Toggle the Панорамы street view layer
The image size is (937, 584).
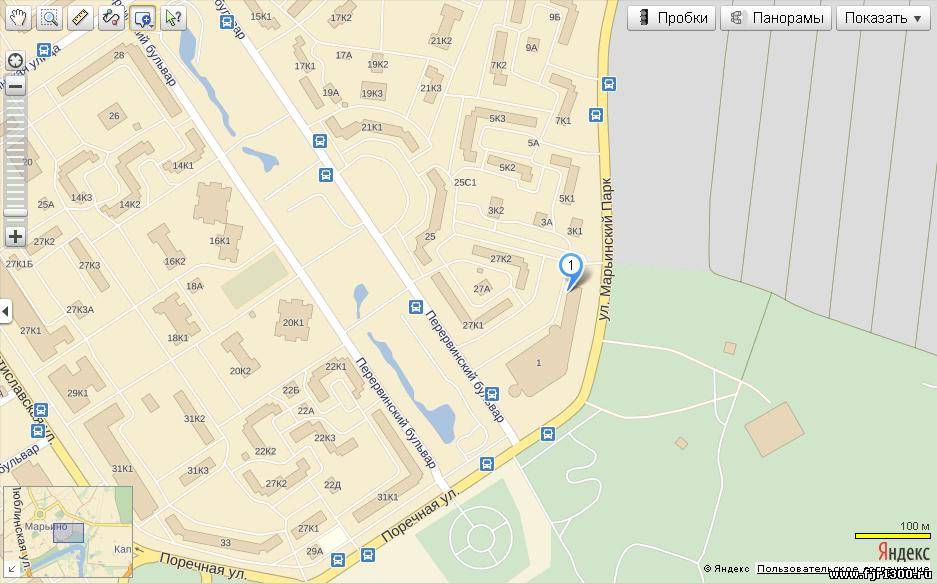click(x=776, y=18)
